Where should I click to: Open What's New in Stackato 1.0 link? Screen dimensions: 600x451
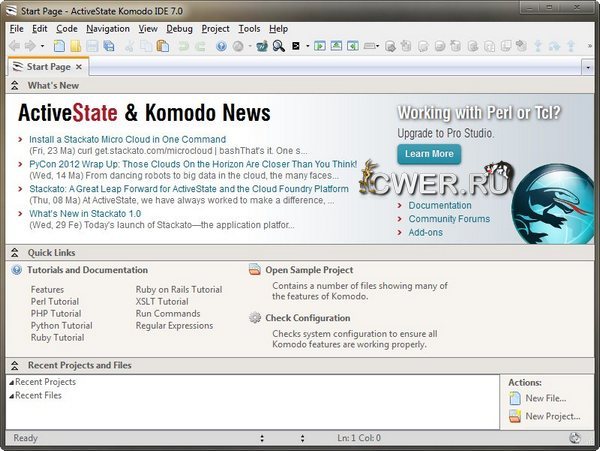(85, 213)
